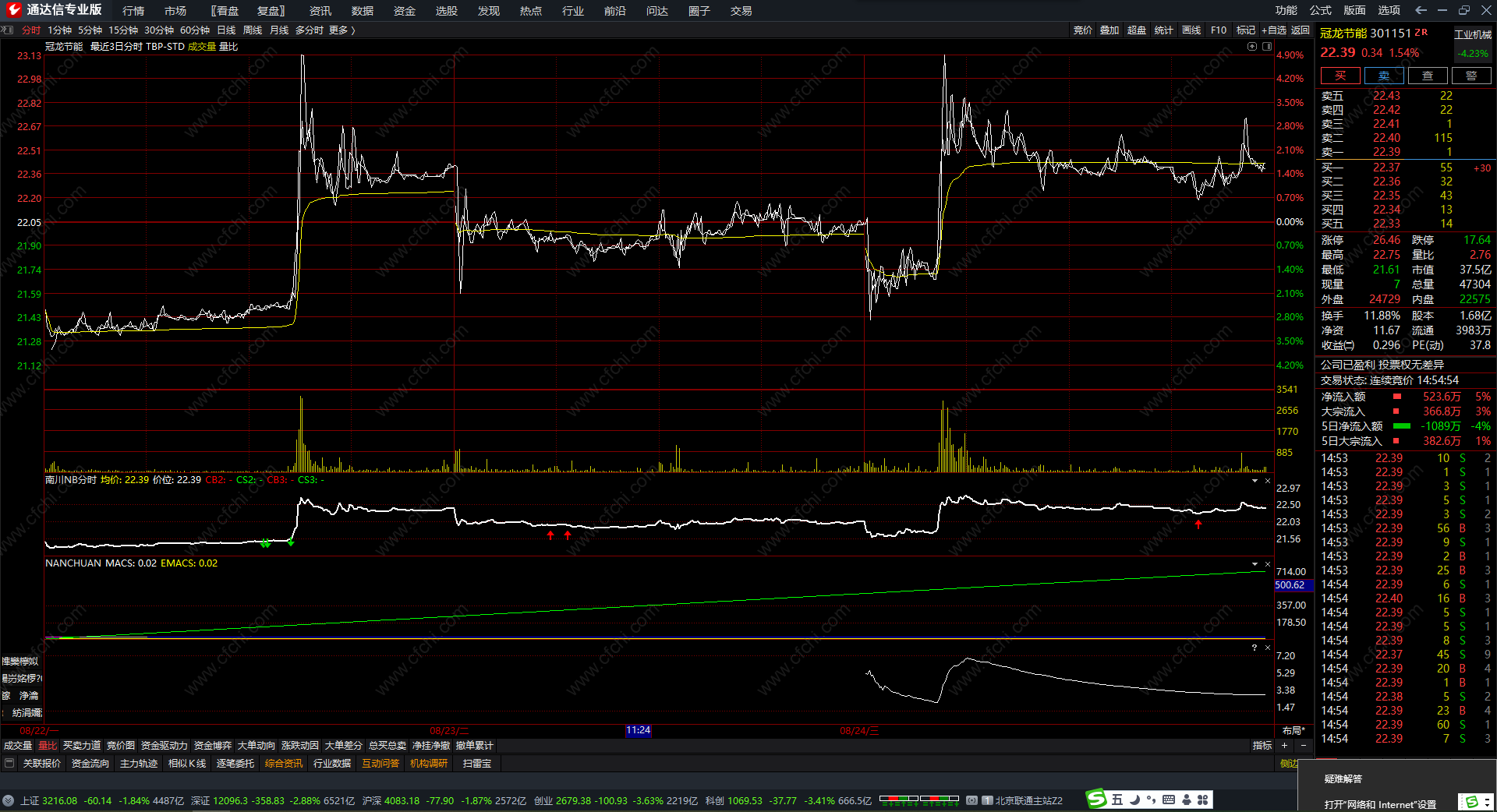Click the 11:24 time marker on the axis
The width and height of the screenshot is (1497, 812).
pos(638,730)
